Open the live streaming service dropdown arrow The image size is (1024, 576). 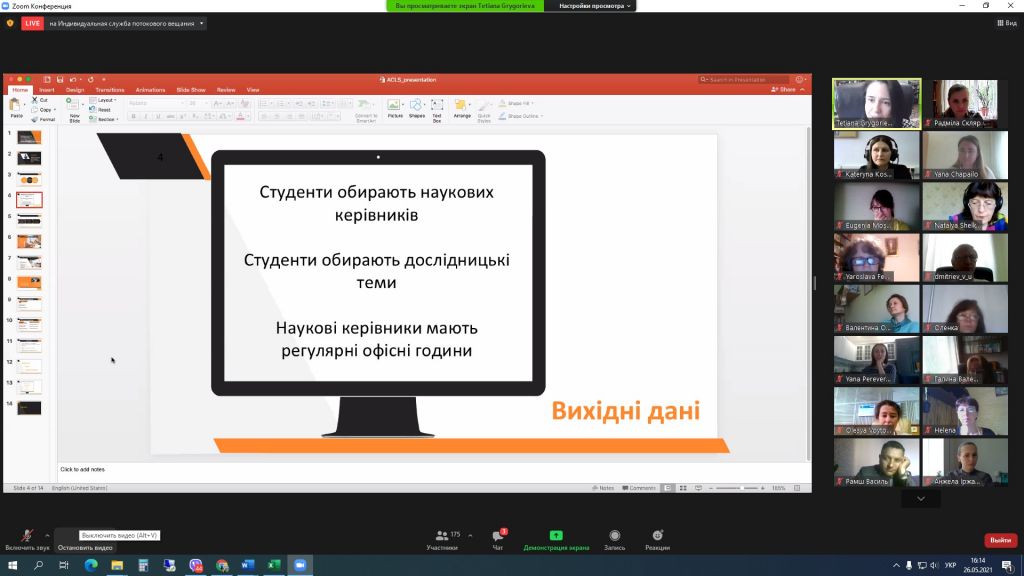202,24
